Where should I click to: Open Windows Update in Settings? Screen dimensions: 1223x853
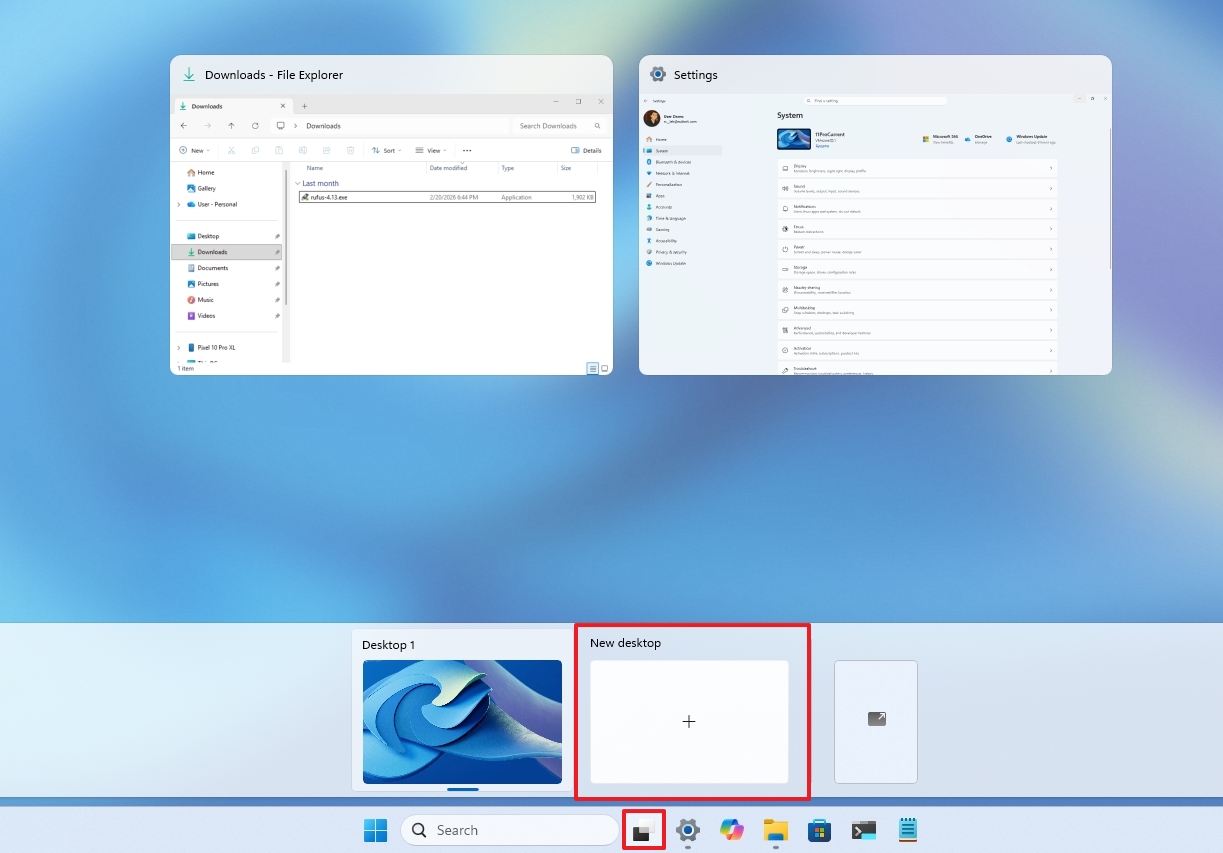click(670, 262)
